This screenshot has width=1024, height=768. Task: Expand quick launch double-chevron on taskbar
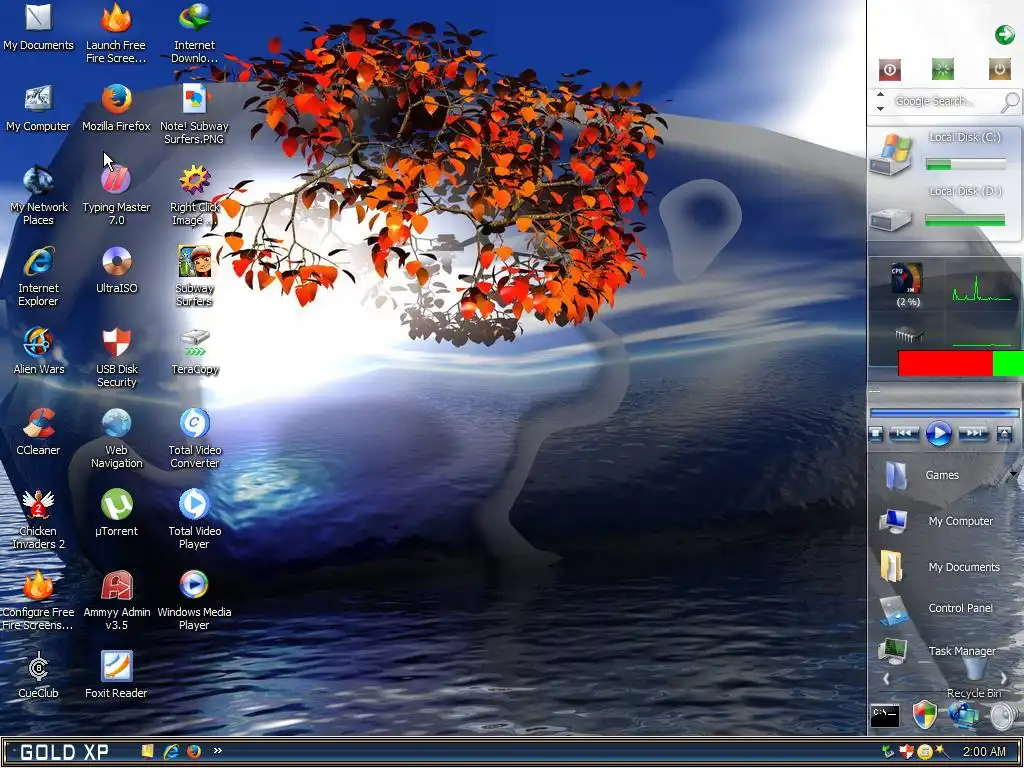point(217,751)
